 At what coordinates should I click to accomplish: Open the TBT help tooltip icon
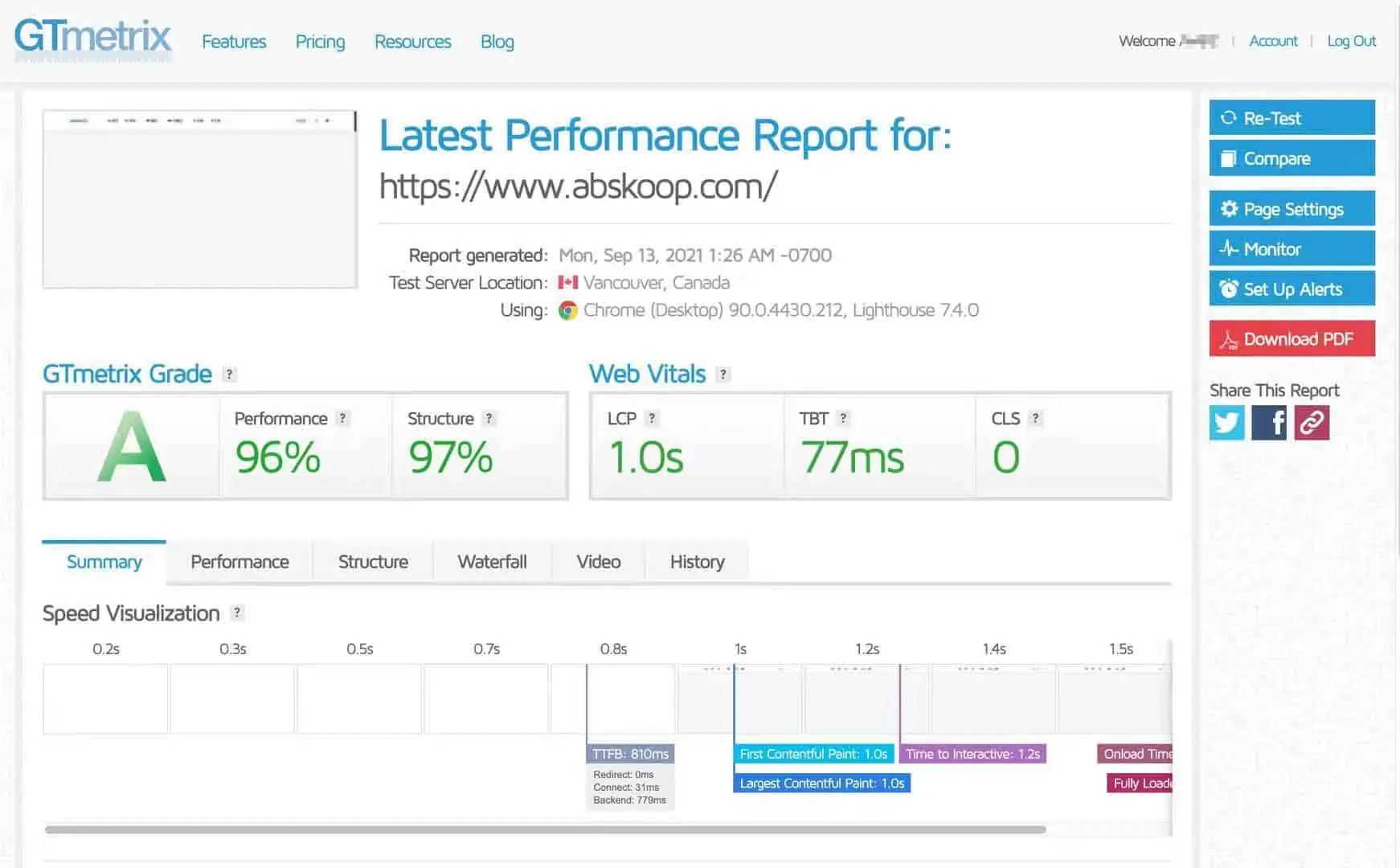coord(843,418)
